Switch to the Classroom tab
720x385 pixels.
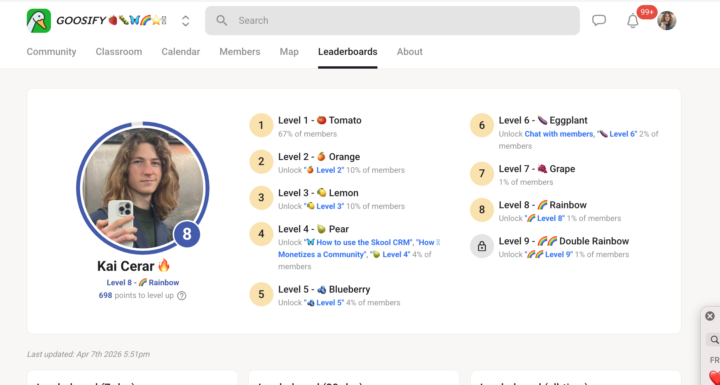118,51
